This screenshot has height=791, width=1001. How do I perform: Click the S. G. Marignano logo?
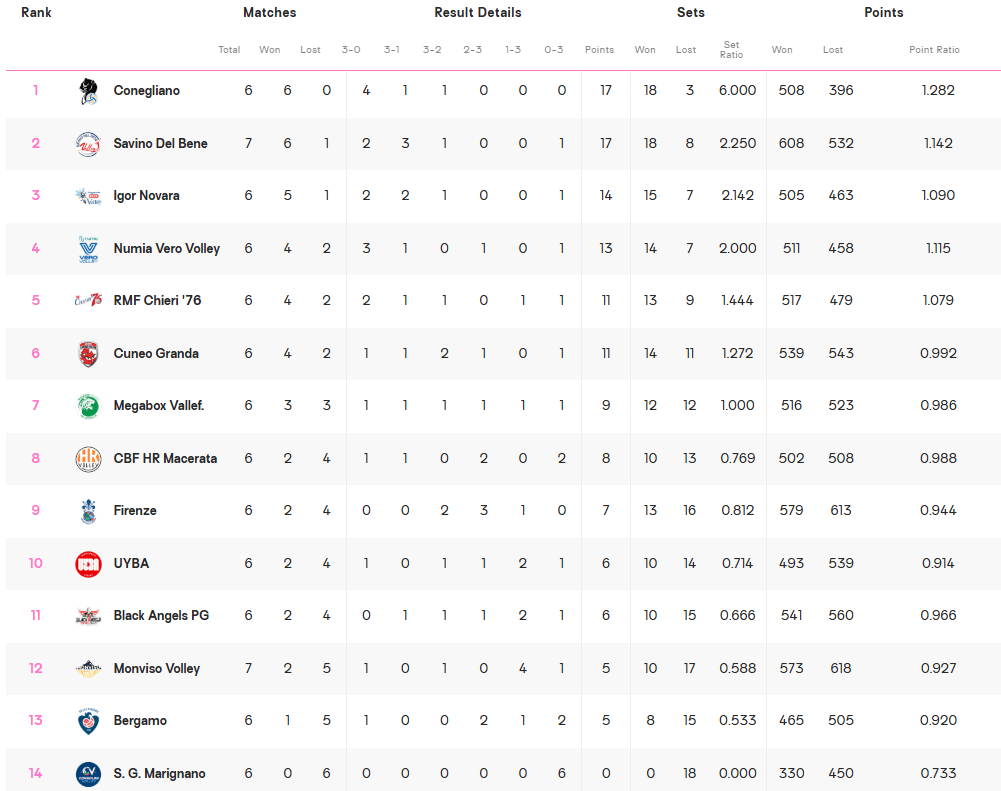(x=88, y=773)
